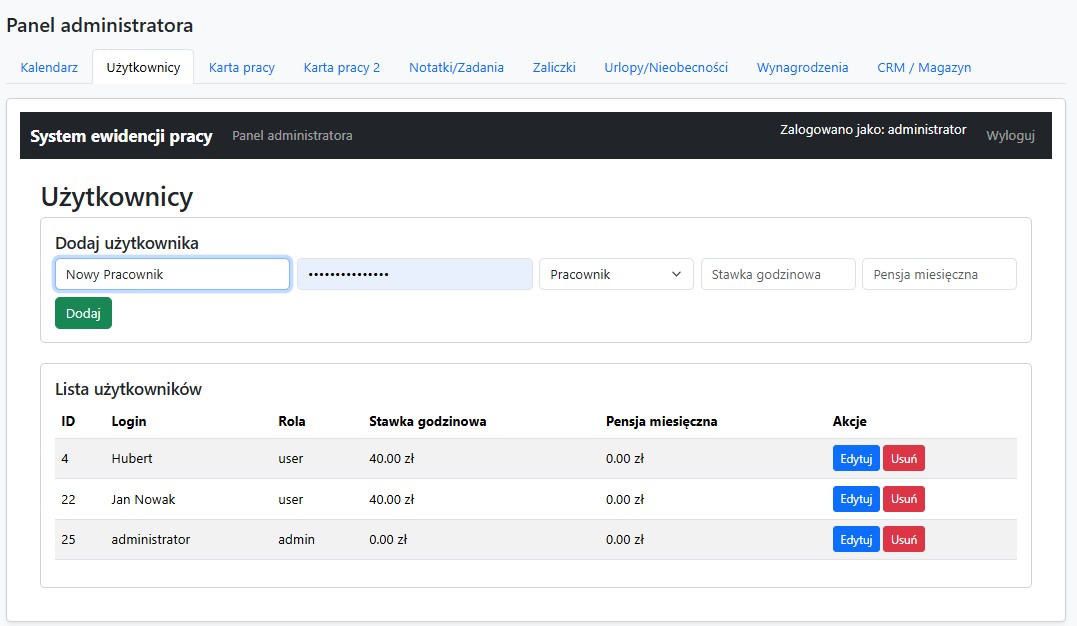Select the Zaliczki tab
The height and width of the screenshot is (626, 1077).
coord(554,67)
